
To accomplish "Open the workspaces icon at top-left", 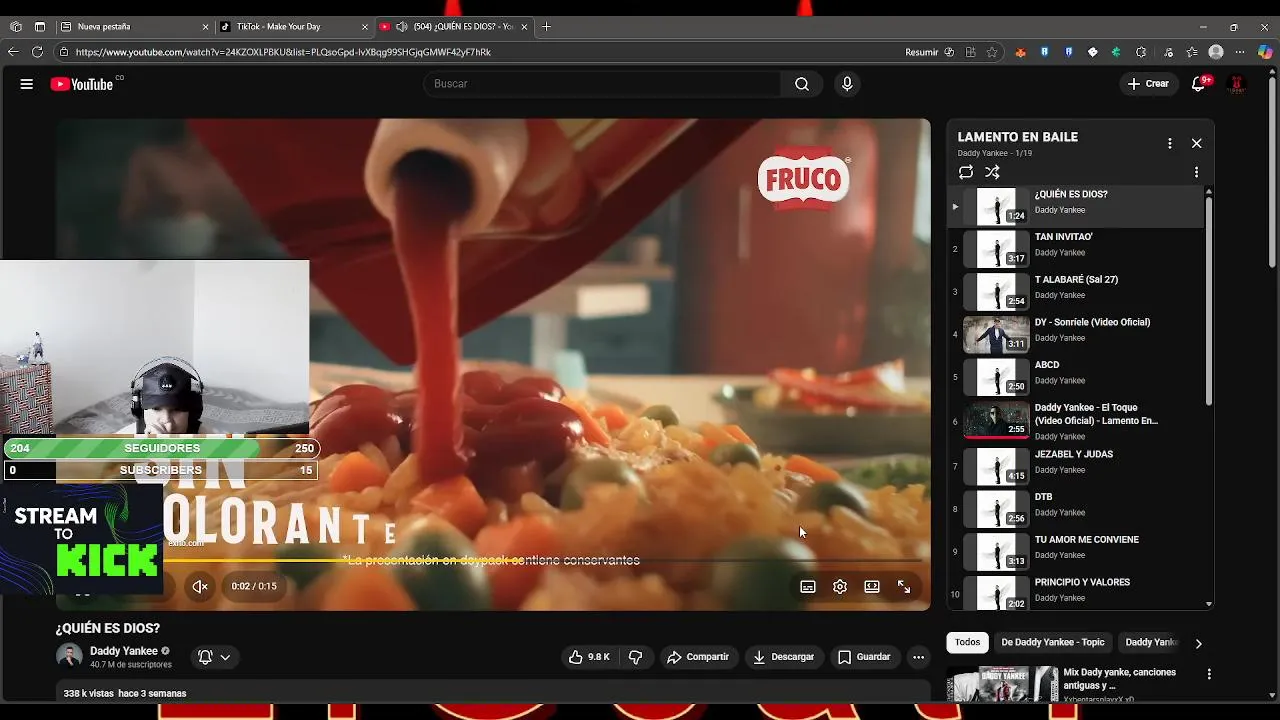I will point(15,27).
